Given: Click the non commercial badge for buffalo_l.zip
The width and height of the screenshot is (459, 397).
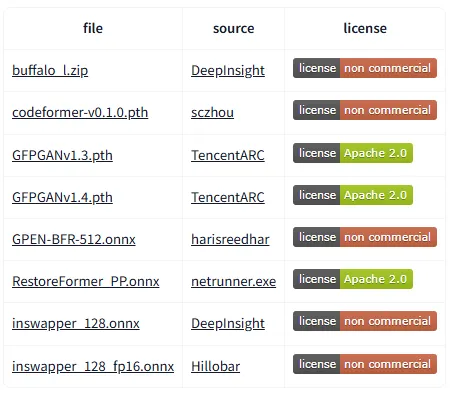Looking at the screenshot, I should (x=365, y=68).
